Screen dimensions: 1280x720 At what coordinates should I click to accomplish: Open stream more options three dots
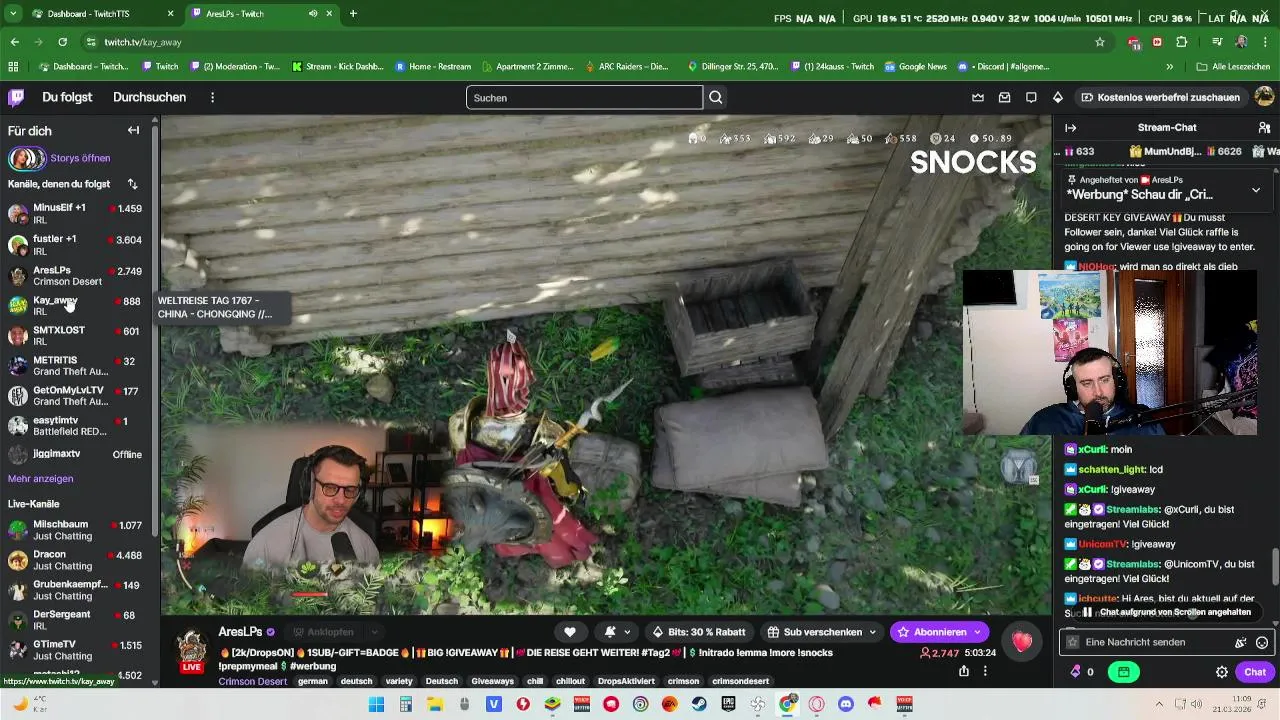coord(985,671)
